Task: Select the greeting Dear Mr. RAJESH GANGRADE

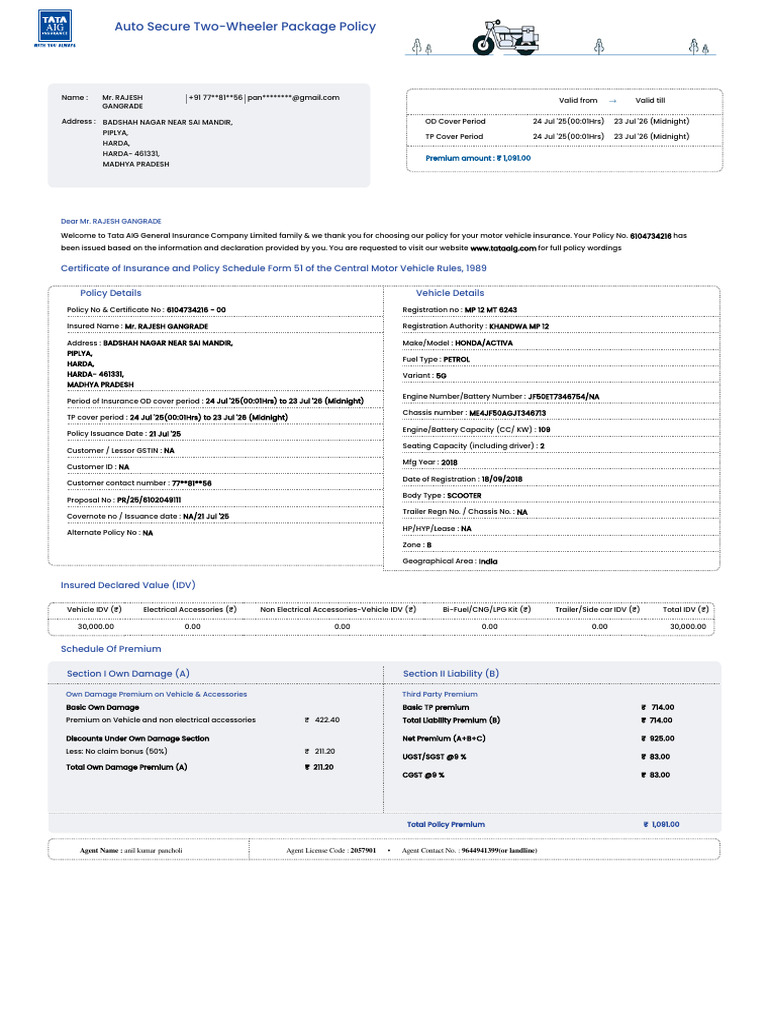Action: click(x=111, y=221)
